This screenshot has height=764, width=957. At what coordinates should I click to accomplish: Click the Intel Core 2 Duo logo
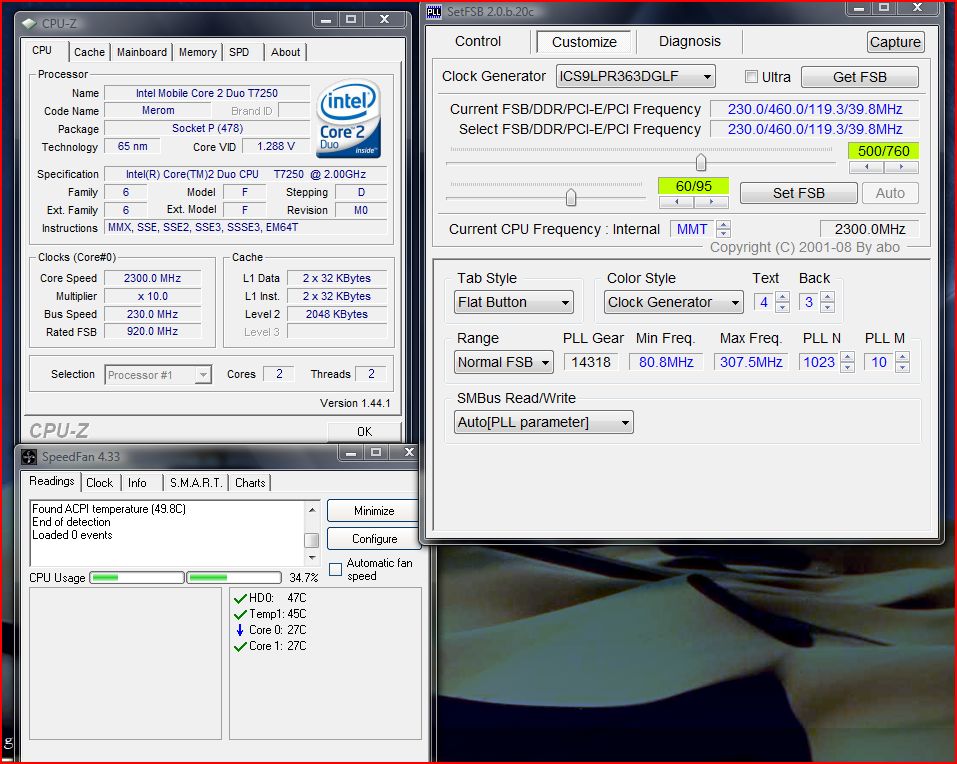[x=348, y=118]
